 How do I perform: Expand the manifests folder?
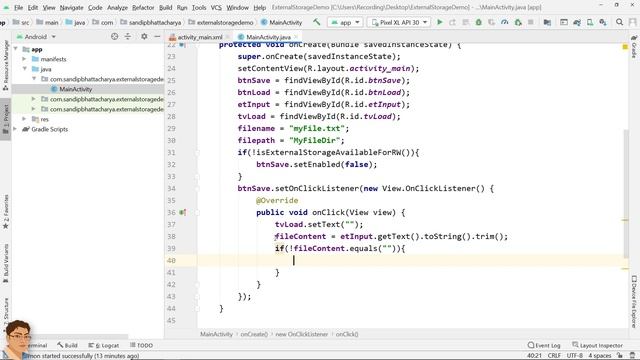[24, 59]
